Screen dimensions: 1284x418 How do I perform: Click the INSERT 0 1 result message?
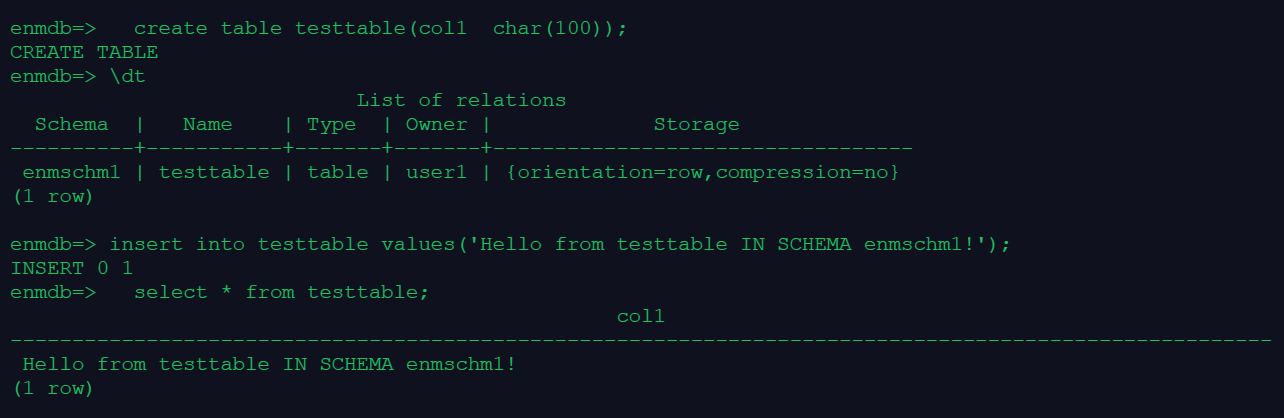click(x=71, y=268)
